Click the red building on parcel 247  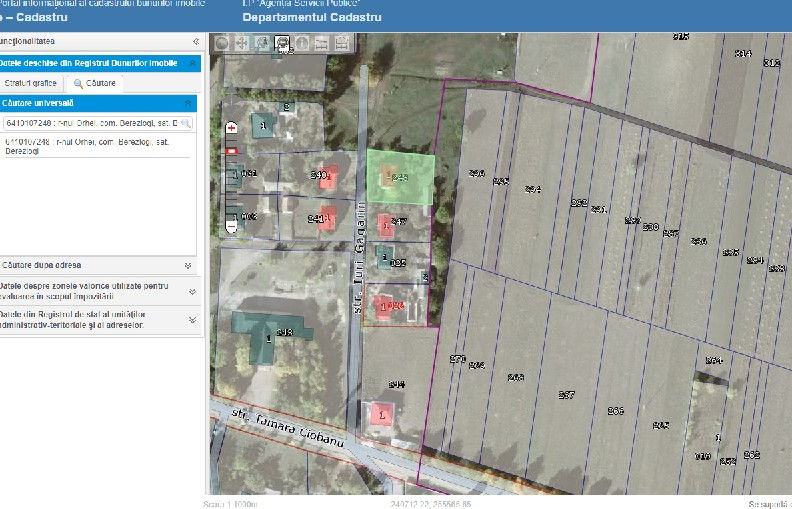[386, 225]
